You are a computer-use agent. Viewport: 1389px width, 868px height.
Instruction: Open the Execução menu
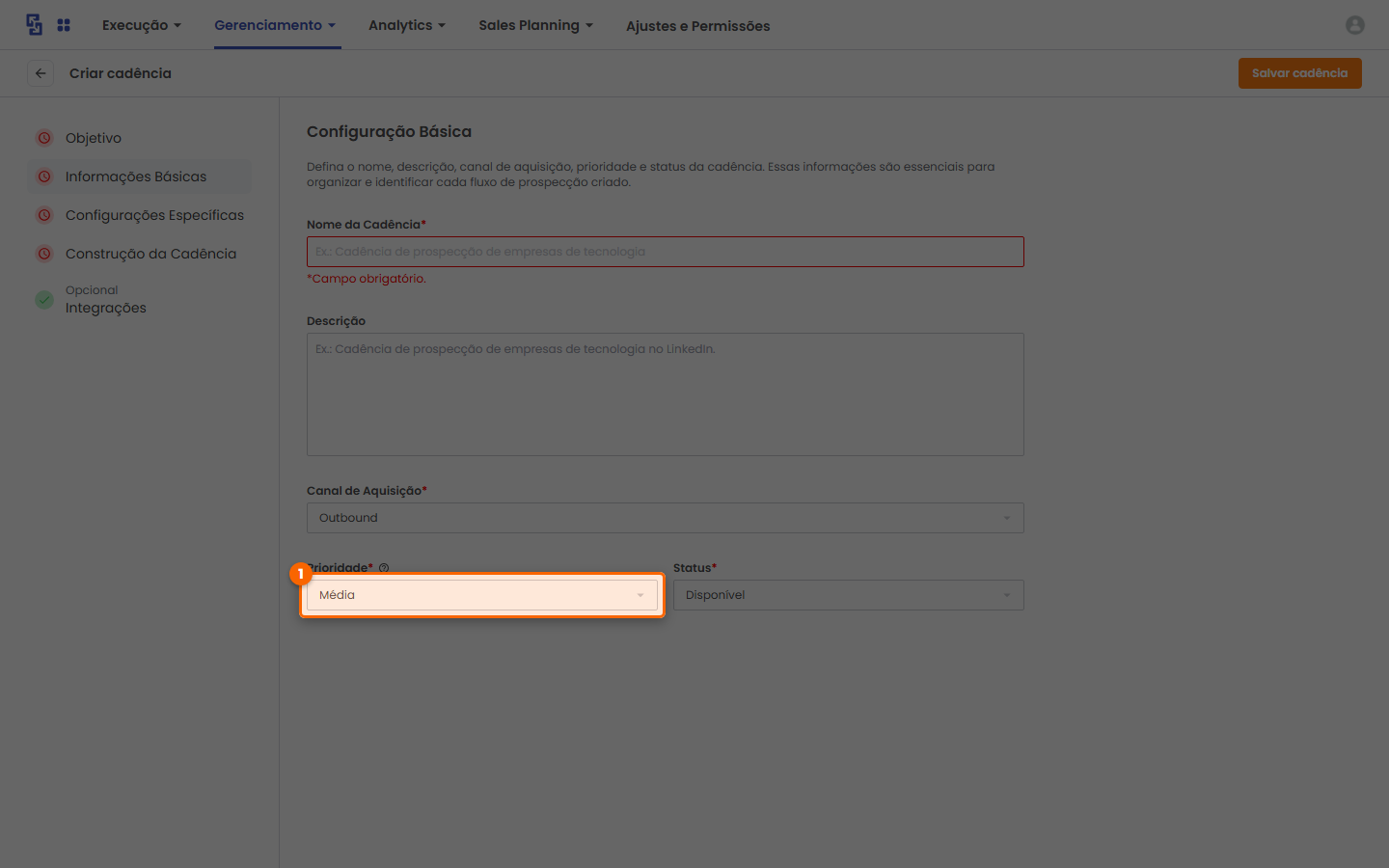pyautogui.click(x=142, y=25)
